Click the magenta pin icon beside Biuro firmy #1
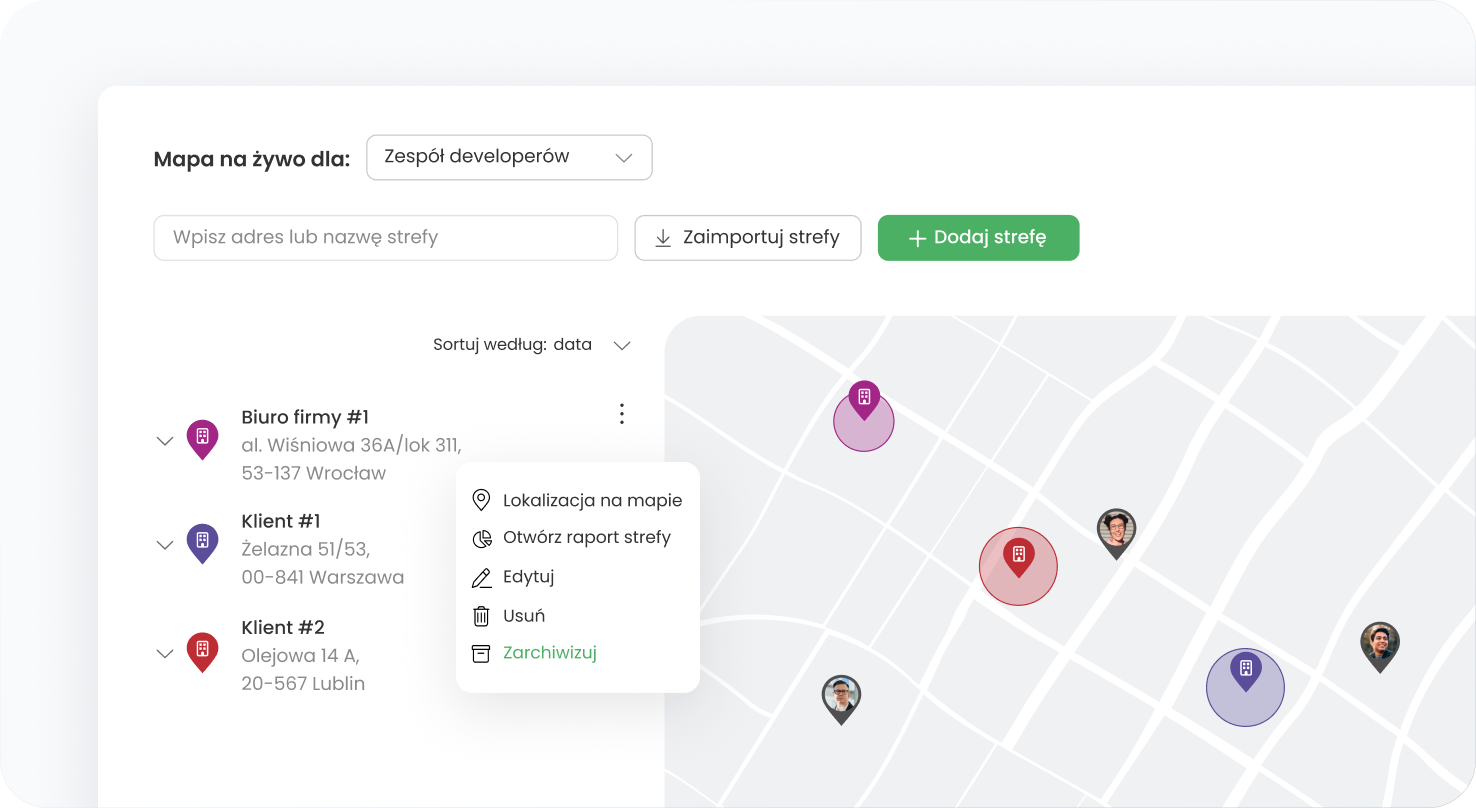This screenshot has width=1476, height=808. tap(202, 438)
